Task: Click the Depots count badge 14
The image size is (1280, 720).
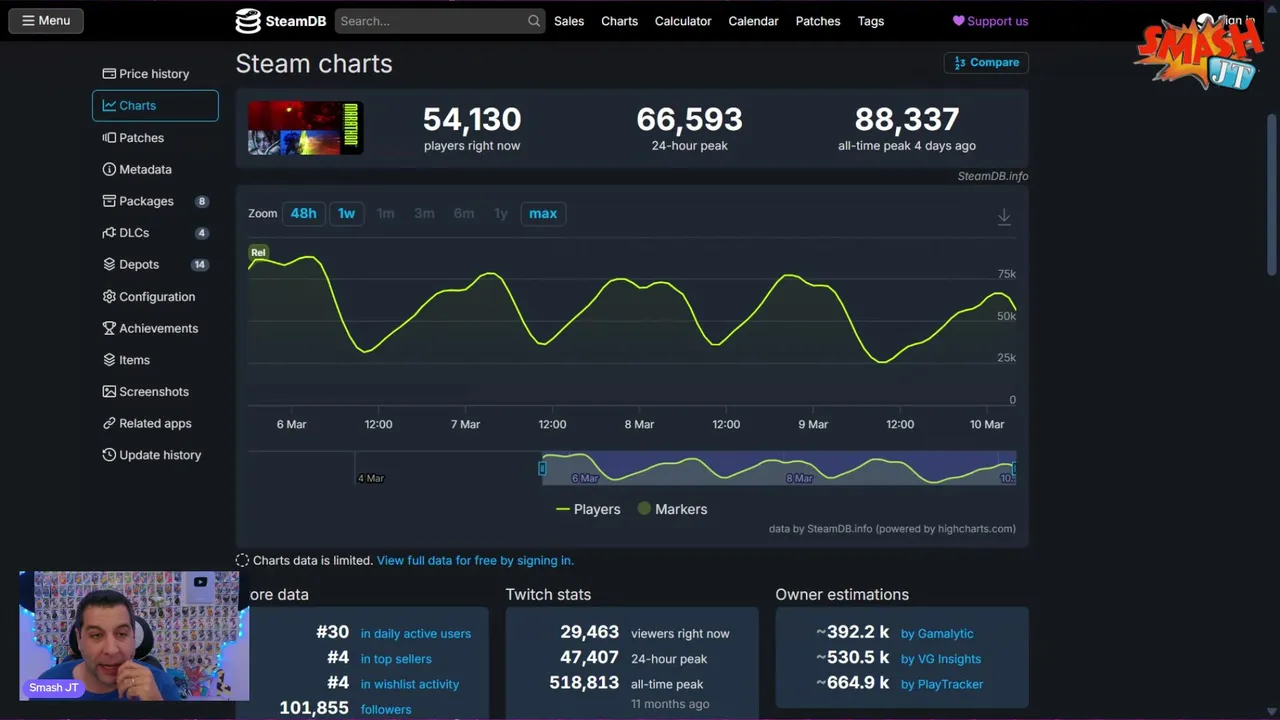Action: (x=199, y=265)
